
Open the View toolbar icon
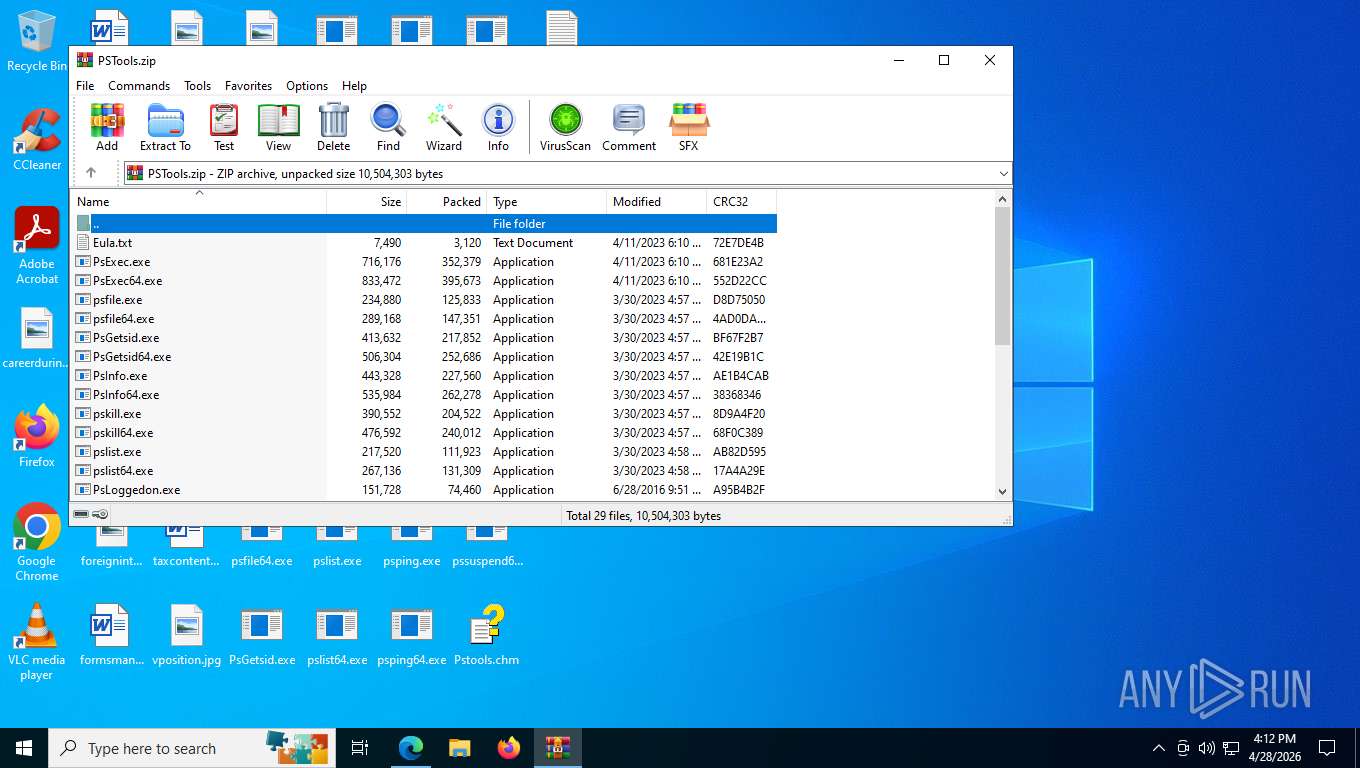coord(279,127)
